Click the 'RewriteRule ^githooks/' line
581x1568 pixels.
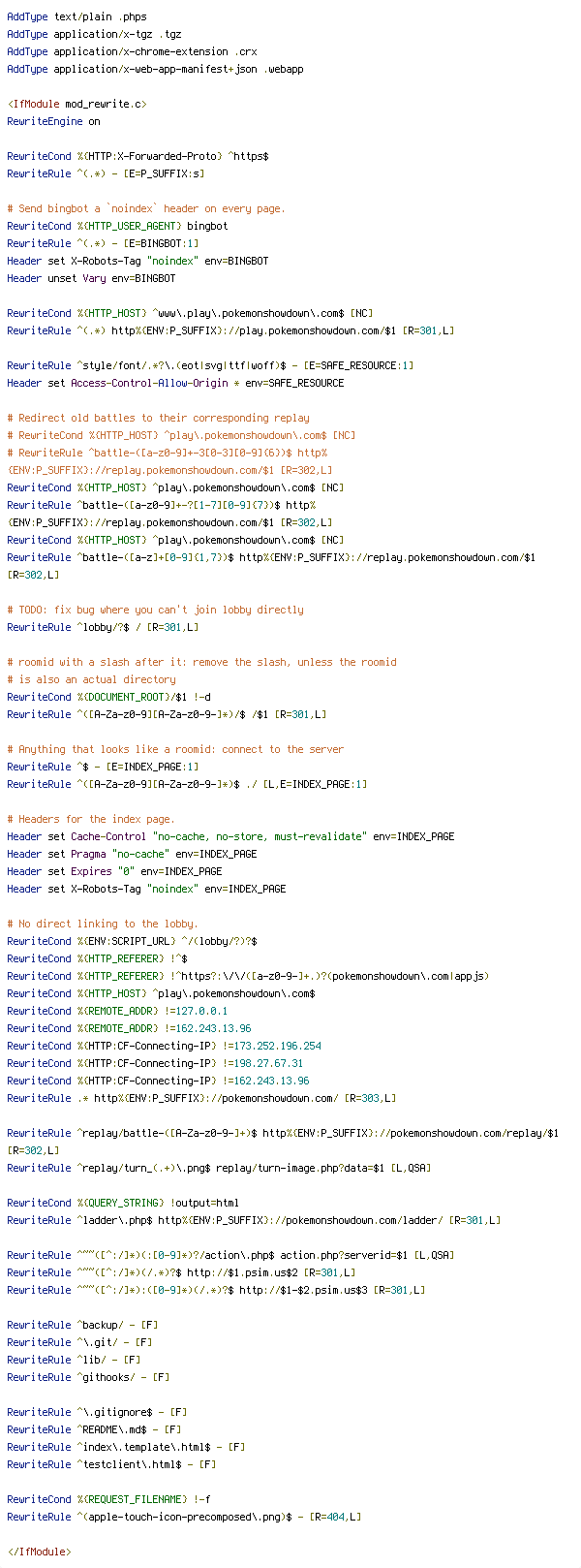tap(88, 1377)
